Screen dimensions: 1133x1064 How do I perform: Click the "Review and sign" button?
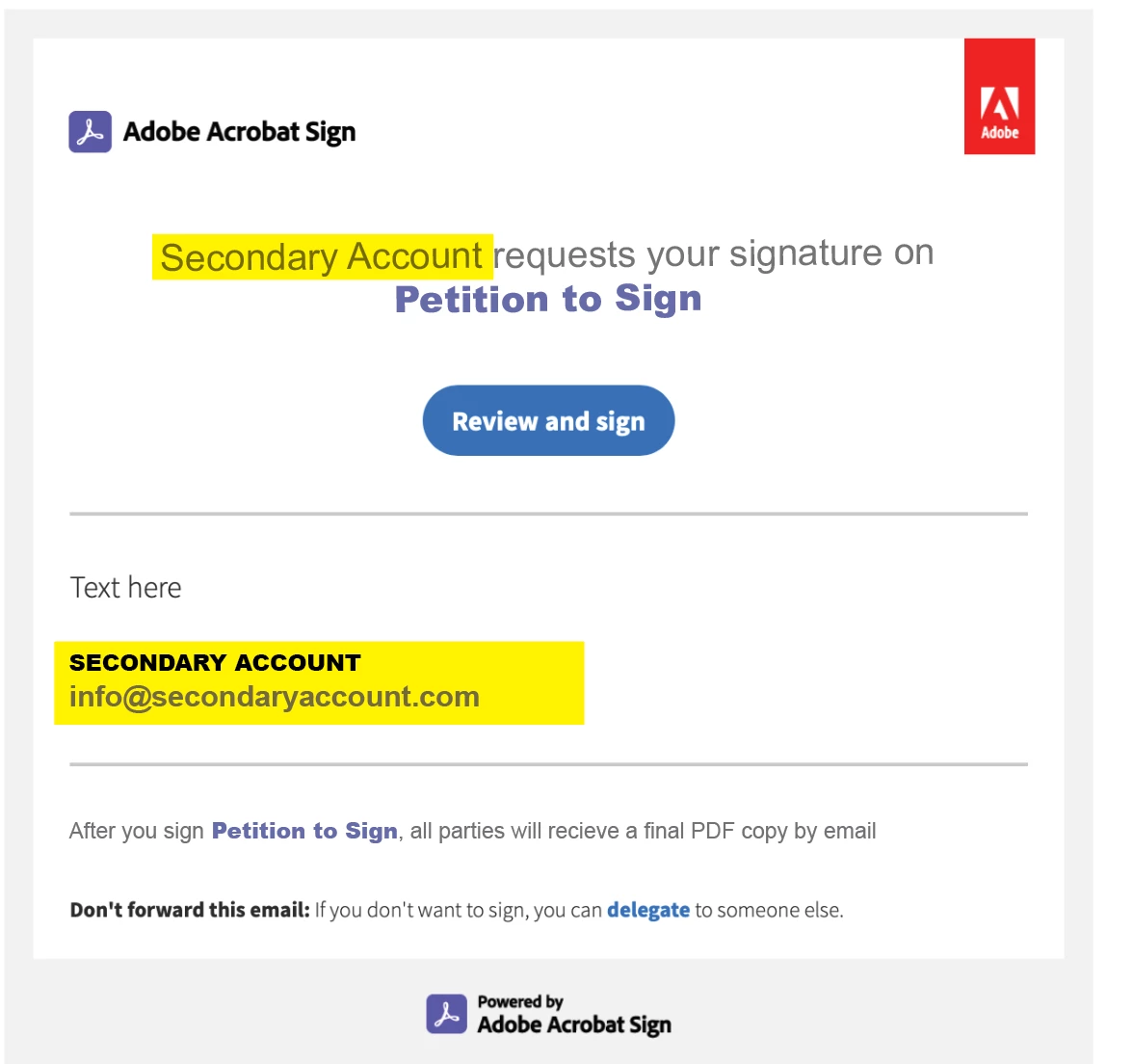(x=548, y=420)
